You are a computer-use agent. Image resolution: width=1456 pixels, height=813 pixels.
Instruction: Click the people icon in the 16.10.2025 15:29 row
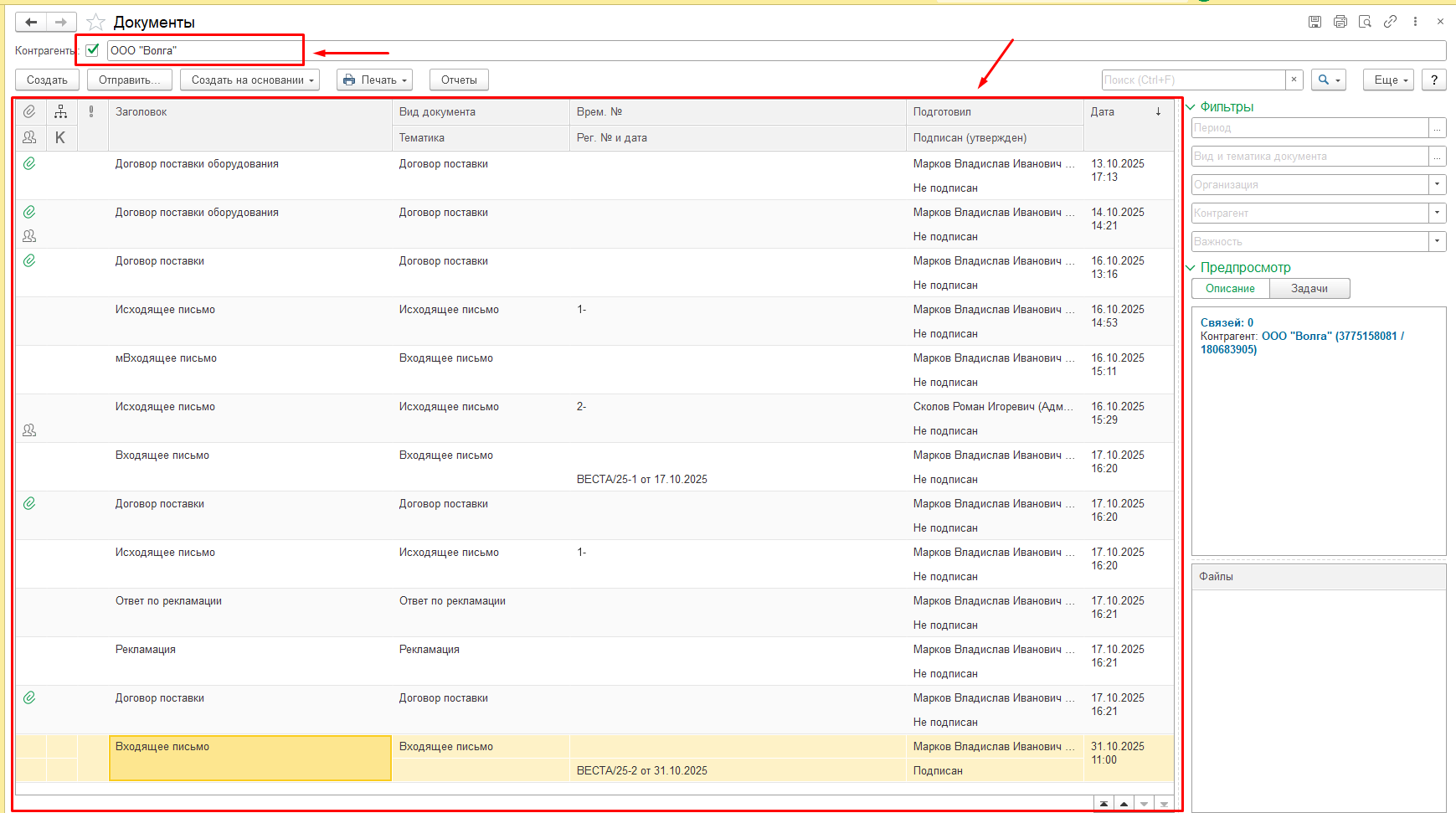(29, 430)
